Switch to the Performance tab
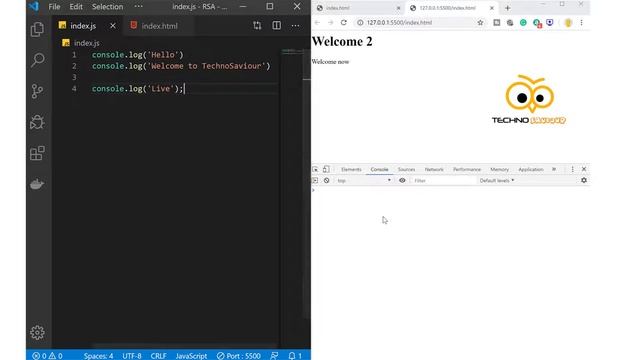The width and height of the screenshot is (640, 360). pyautogui.click(x=467, y=169)
